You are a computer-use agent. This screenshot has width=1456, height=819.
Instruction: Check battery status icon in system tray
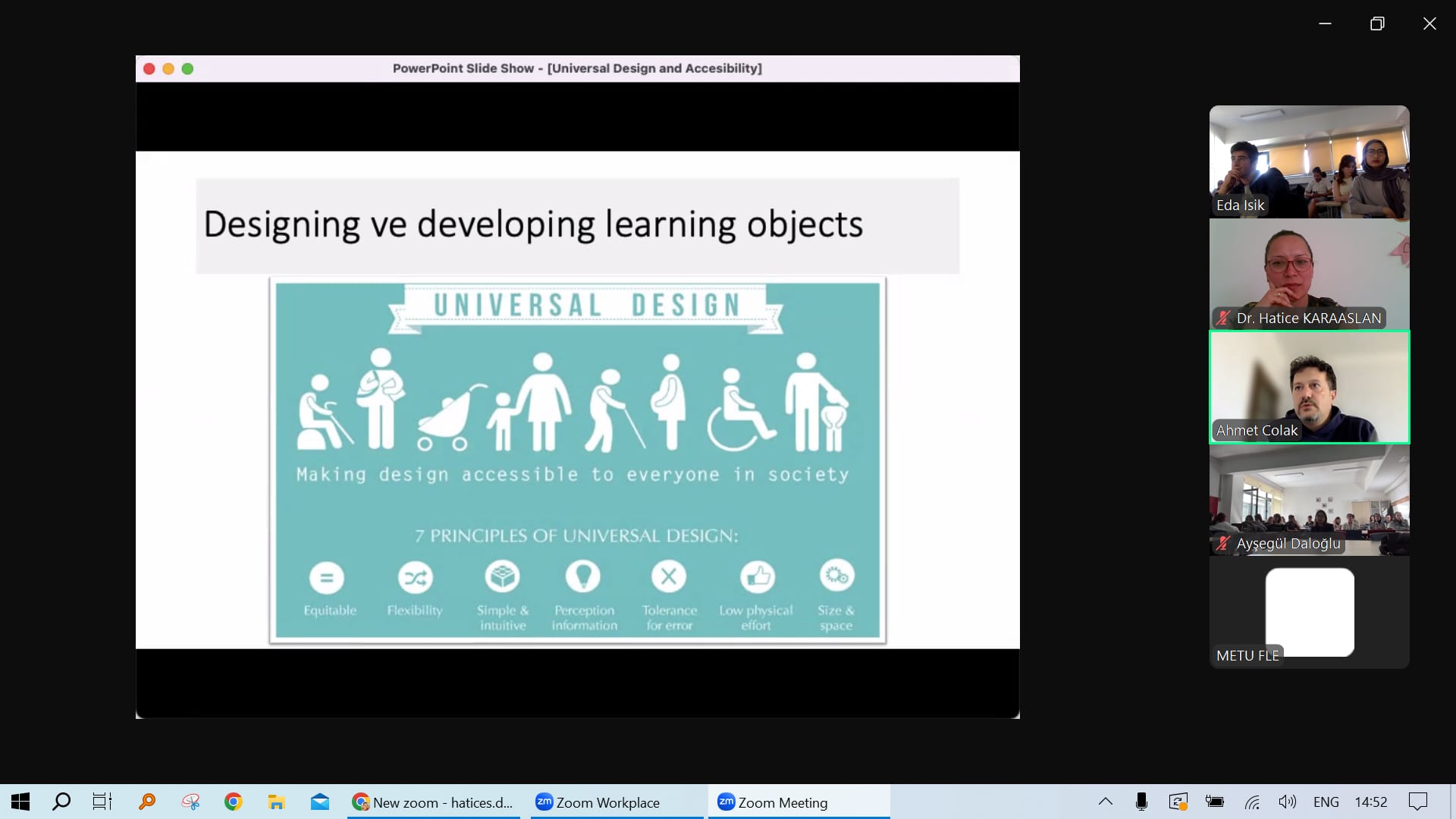tap(1215, 802)
